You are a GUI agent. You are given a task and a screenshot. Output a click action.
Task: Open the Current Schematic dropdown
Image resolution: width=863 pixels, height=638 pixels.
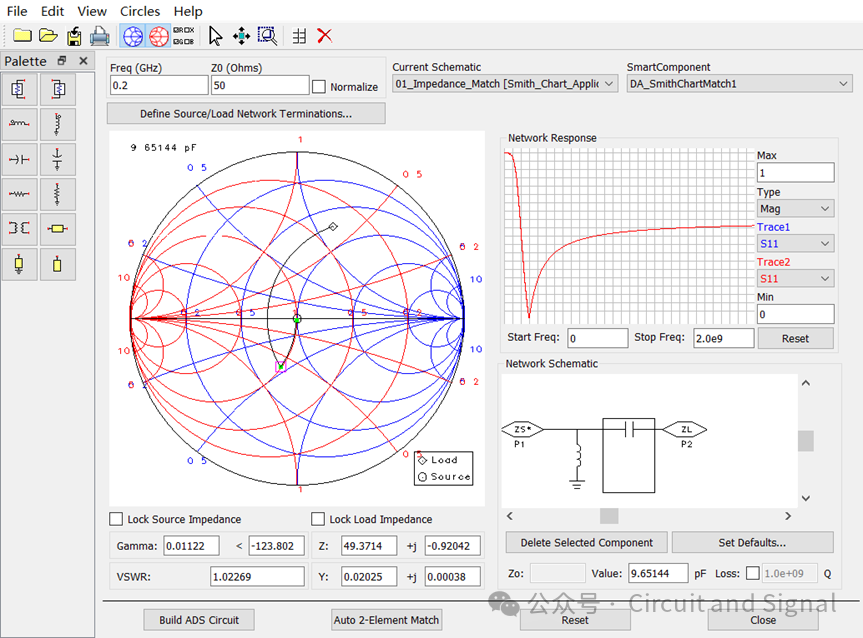[x=505, y=84]
